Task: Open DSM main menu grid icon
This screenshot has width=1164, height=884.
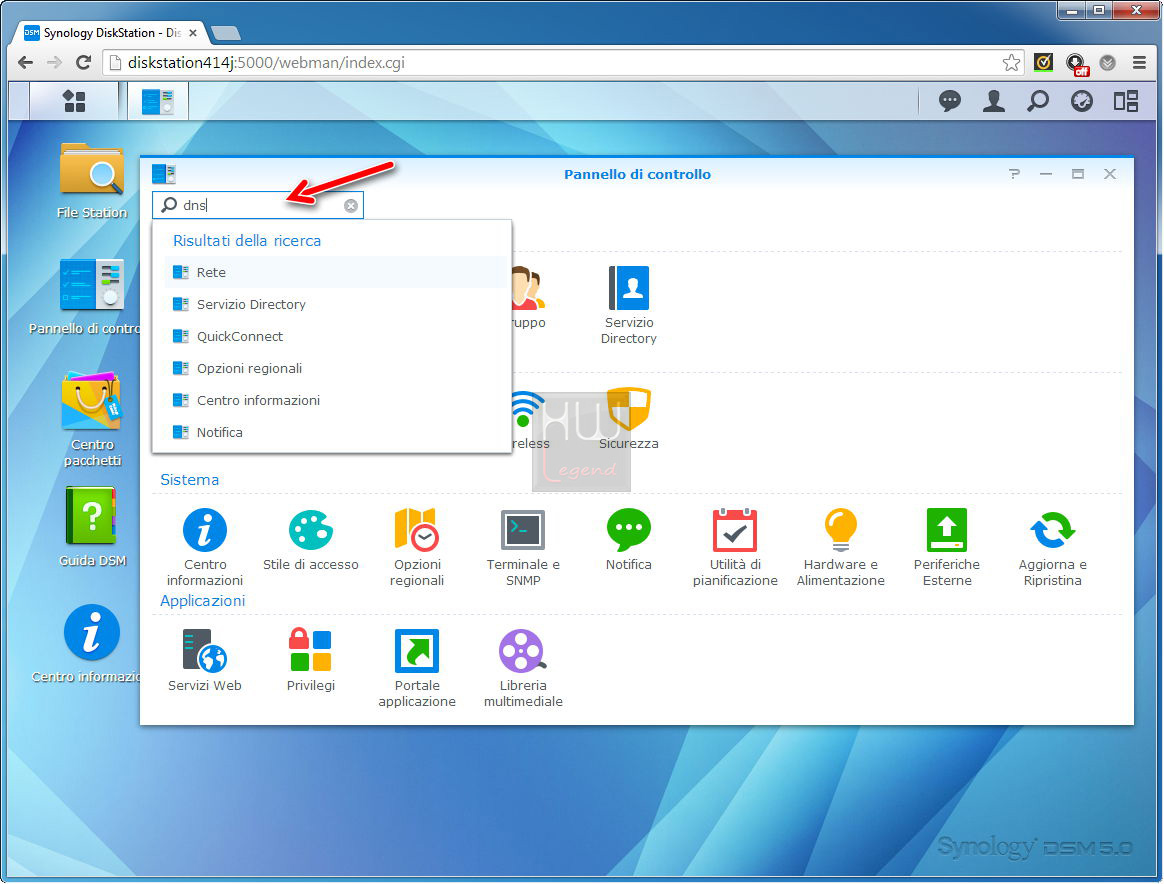Action: tap(74, 101)
